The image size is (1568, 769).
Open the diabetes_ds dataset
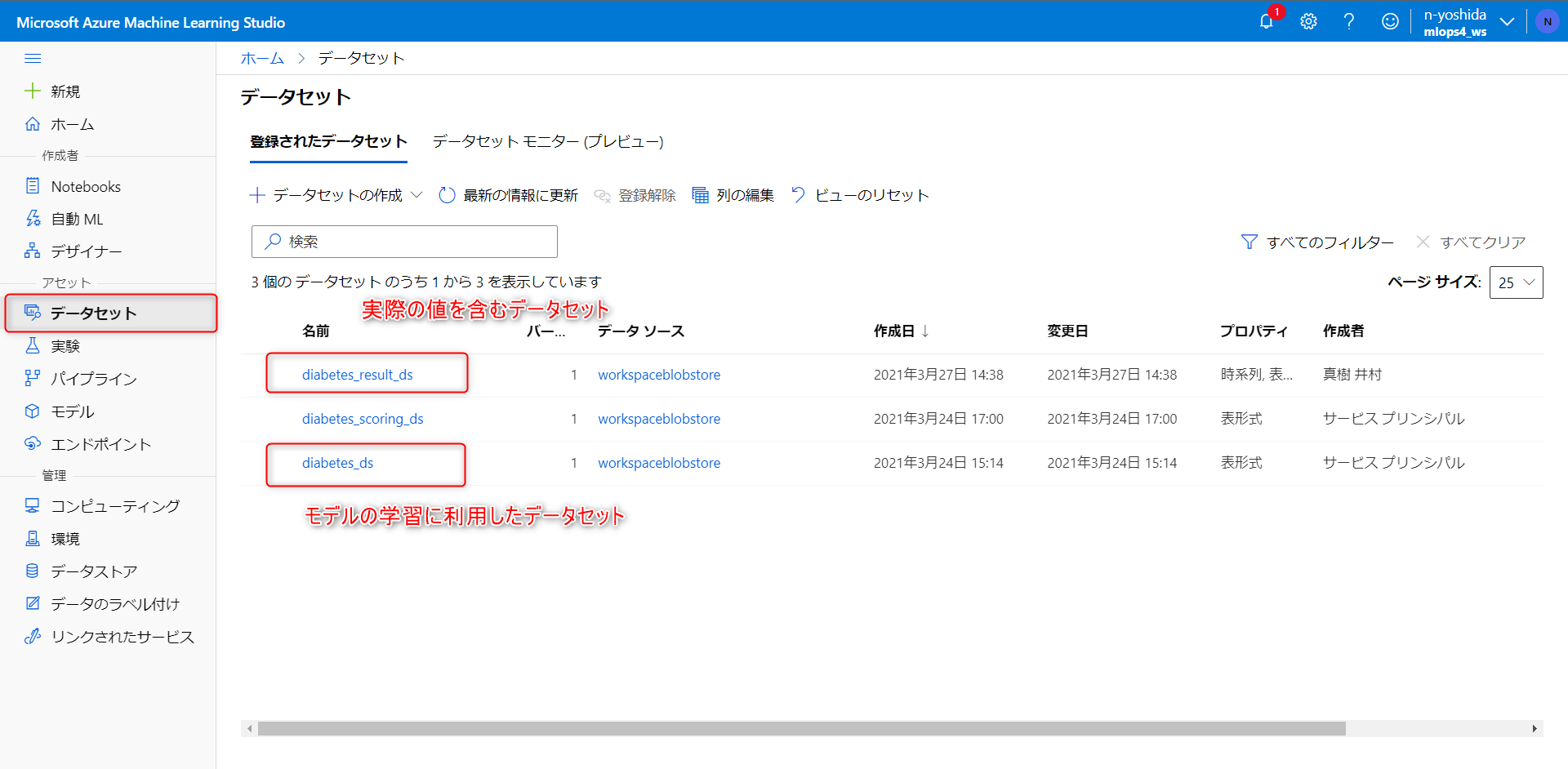coord(337,463)
